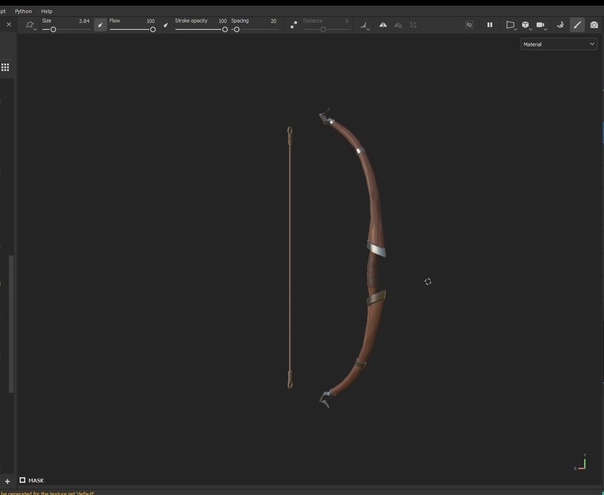Click the MASK button at bottom

click(x=31, y=480)
